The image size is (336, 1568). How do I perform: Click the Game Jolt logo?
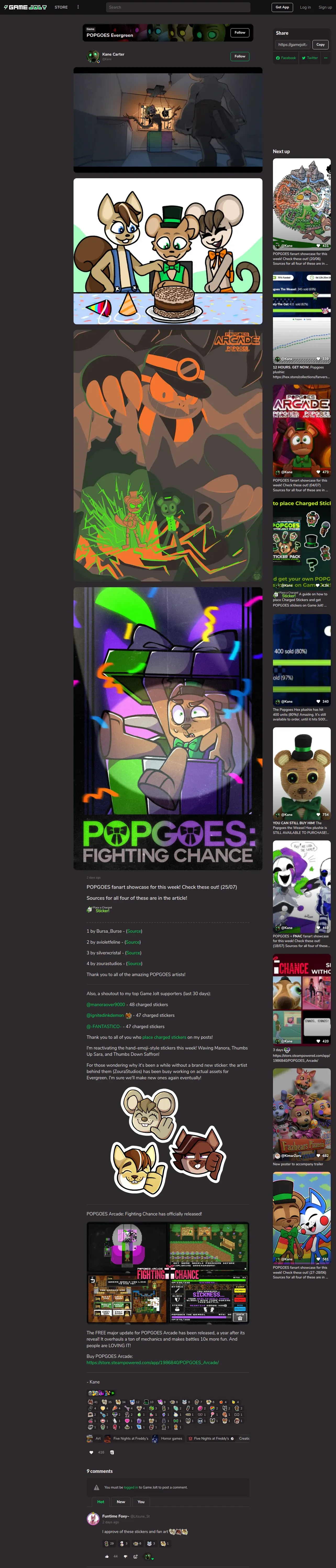(25, 7)
